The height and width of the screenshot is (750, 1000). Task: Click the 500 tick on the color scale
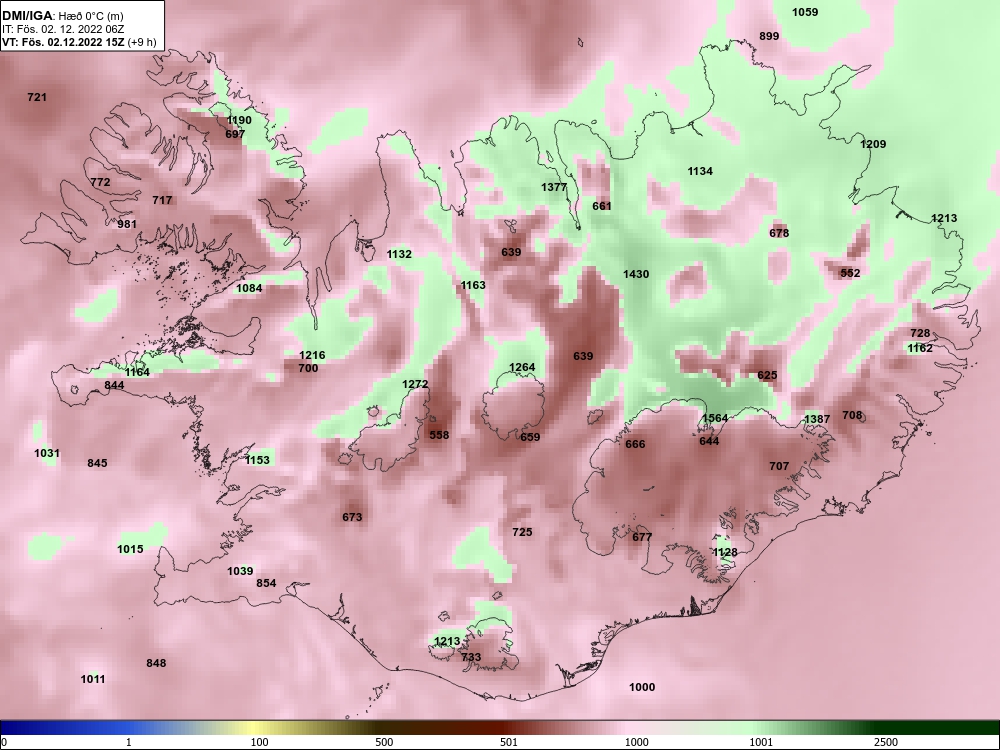384,742
